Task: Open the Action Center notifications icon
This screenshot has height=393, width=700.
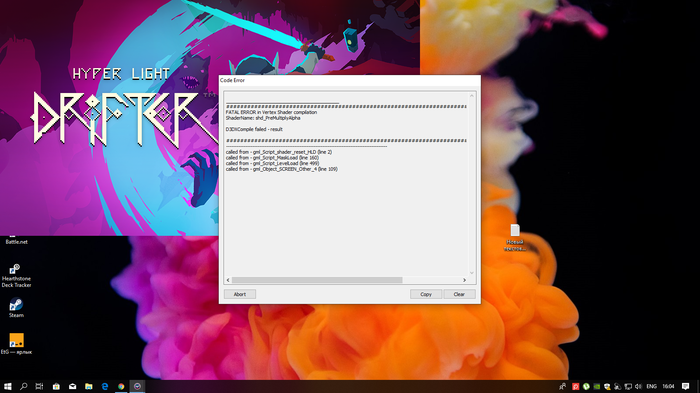Action: tap(686, 386)
